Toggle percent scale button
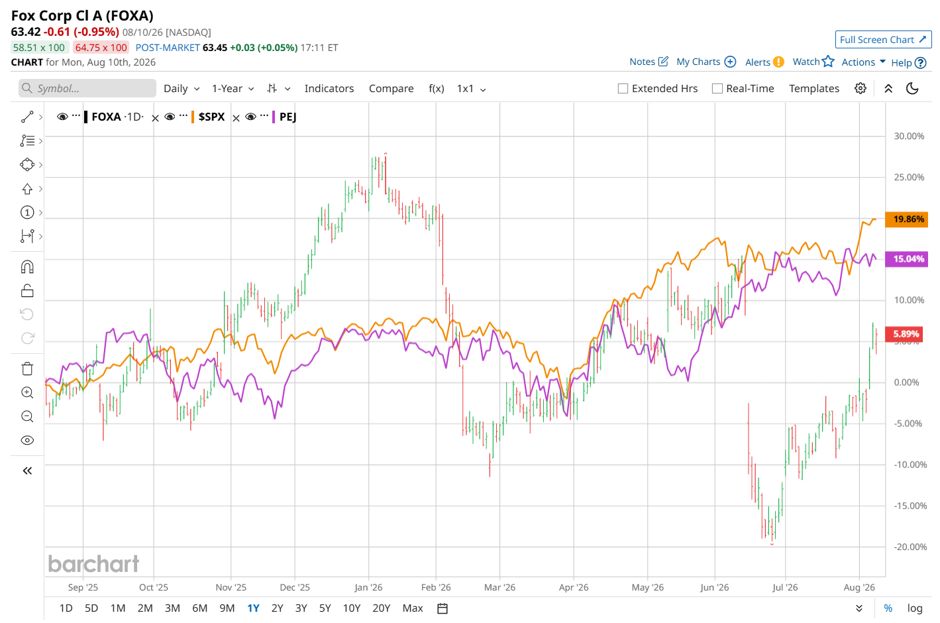The width and height of the screenshot is (940, 623). coord(888,608)
